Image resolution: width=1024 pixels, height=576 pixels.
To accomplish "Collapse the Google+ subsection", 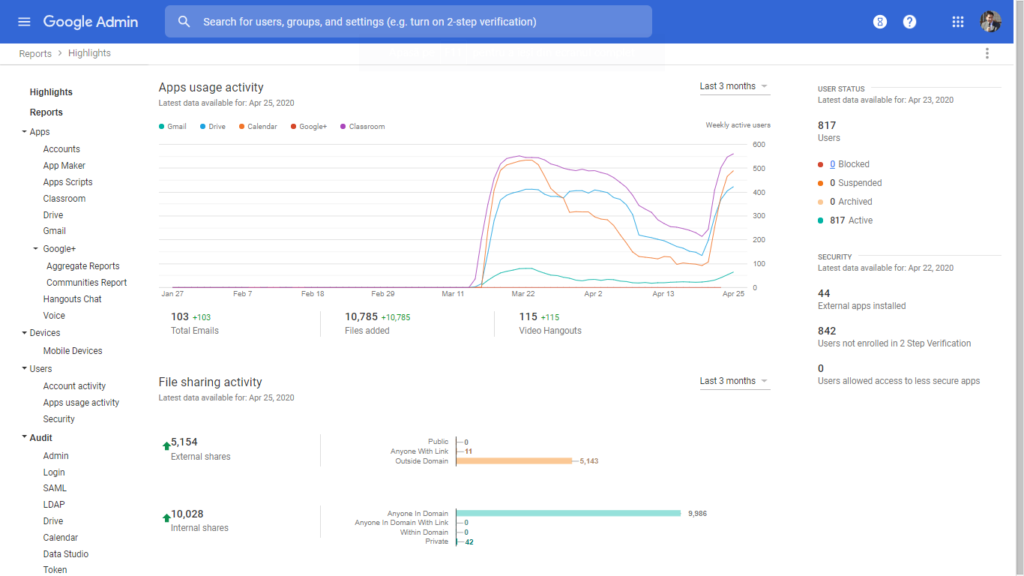I will [x=36, y=249].
